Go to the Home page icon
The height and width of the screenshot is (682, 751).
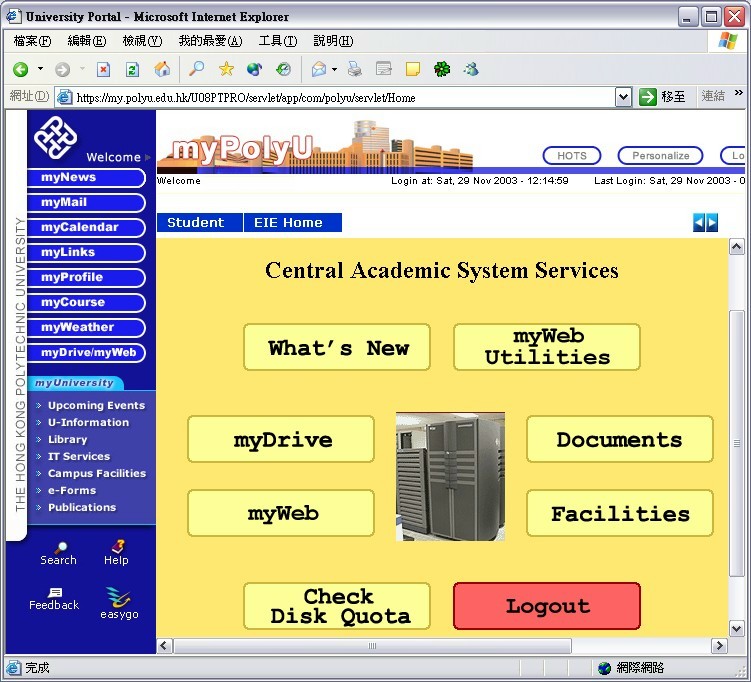[162, 69]
